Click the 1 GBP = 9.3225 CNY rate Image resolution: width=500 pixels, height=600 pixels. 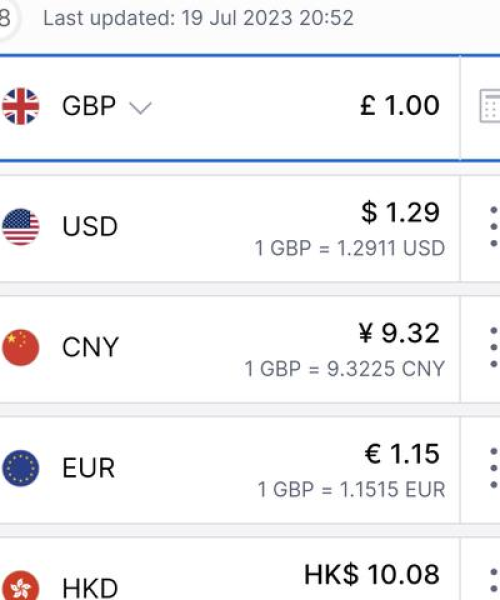coord(345,369)
